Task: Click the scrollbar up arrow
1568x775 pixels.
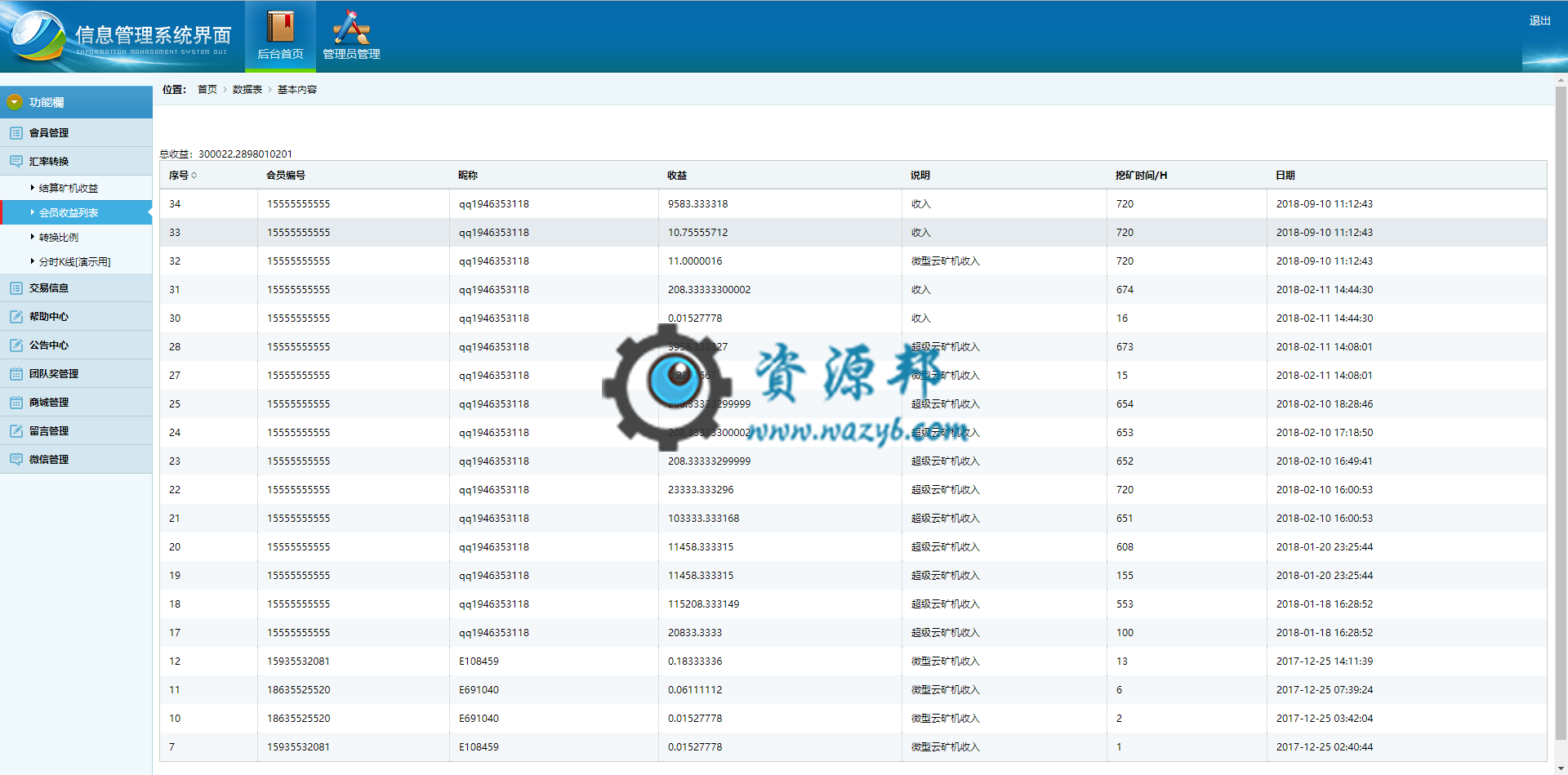Action: tap(1561, 80)
